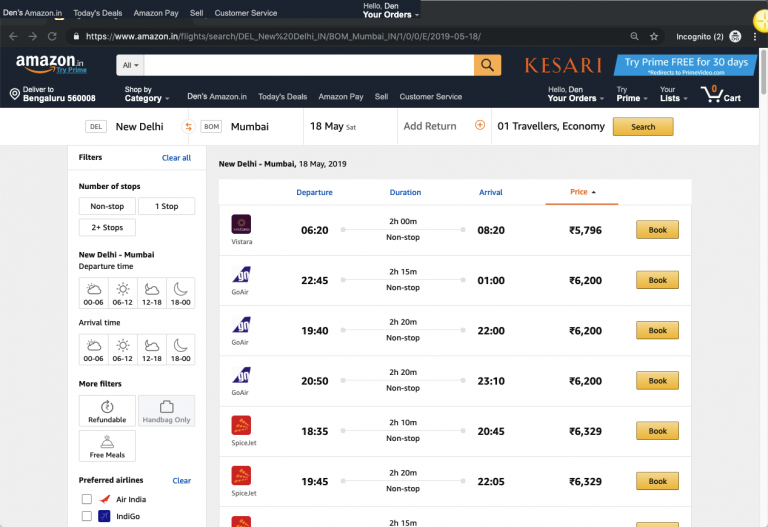This screenshot has height=527, width=768.
Task: Reload the page with the refresh icon
Action: pos(52,37)
